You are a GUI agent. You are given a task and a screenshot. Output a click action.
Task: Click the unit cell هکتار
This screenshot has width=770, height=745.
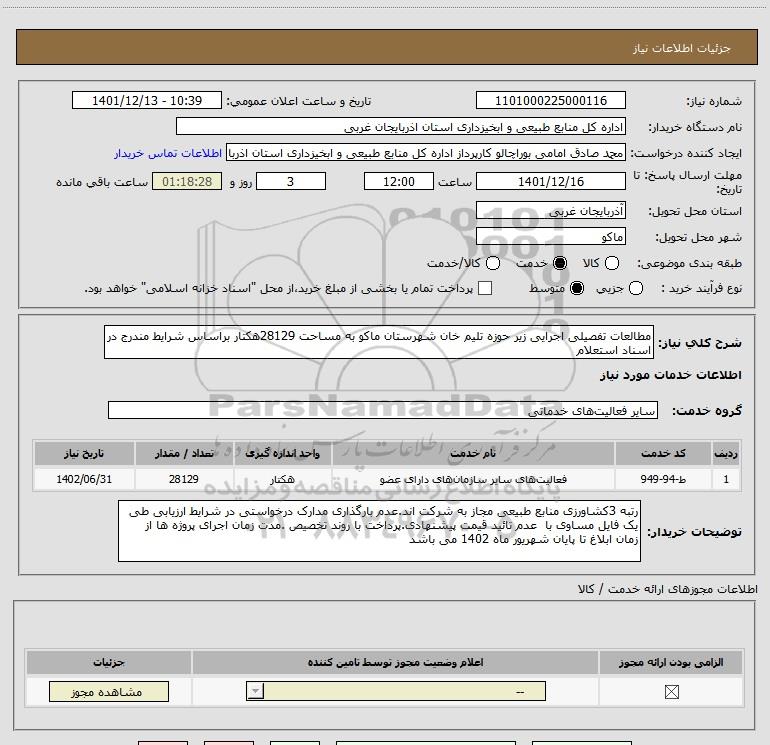(x=282, y=479)
